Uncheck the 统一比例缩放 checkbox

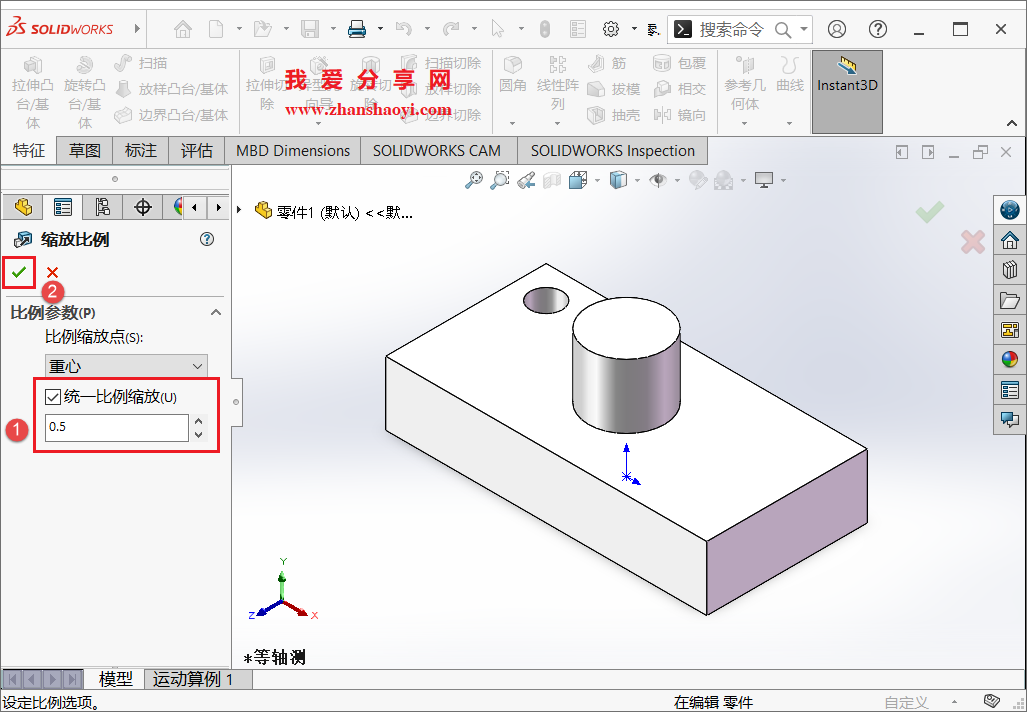click(x=53, y=397)
